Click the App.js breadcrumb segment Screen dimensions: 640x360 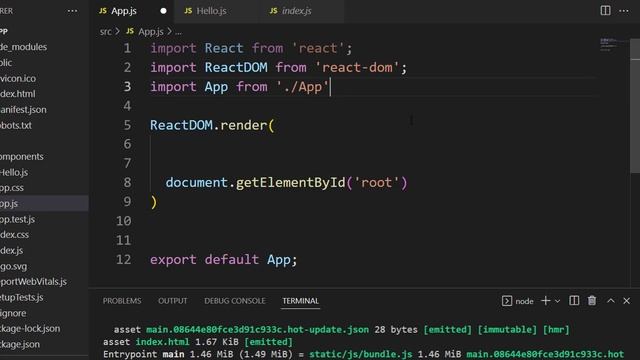pyautogui.click(x=145, y=32)
